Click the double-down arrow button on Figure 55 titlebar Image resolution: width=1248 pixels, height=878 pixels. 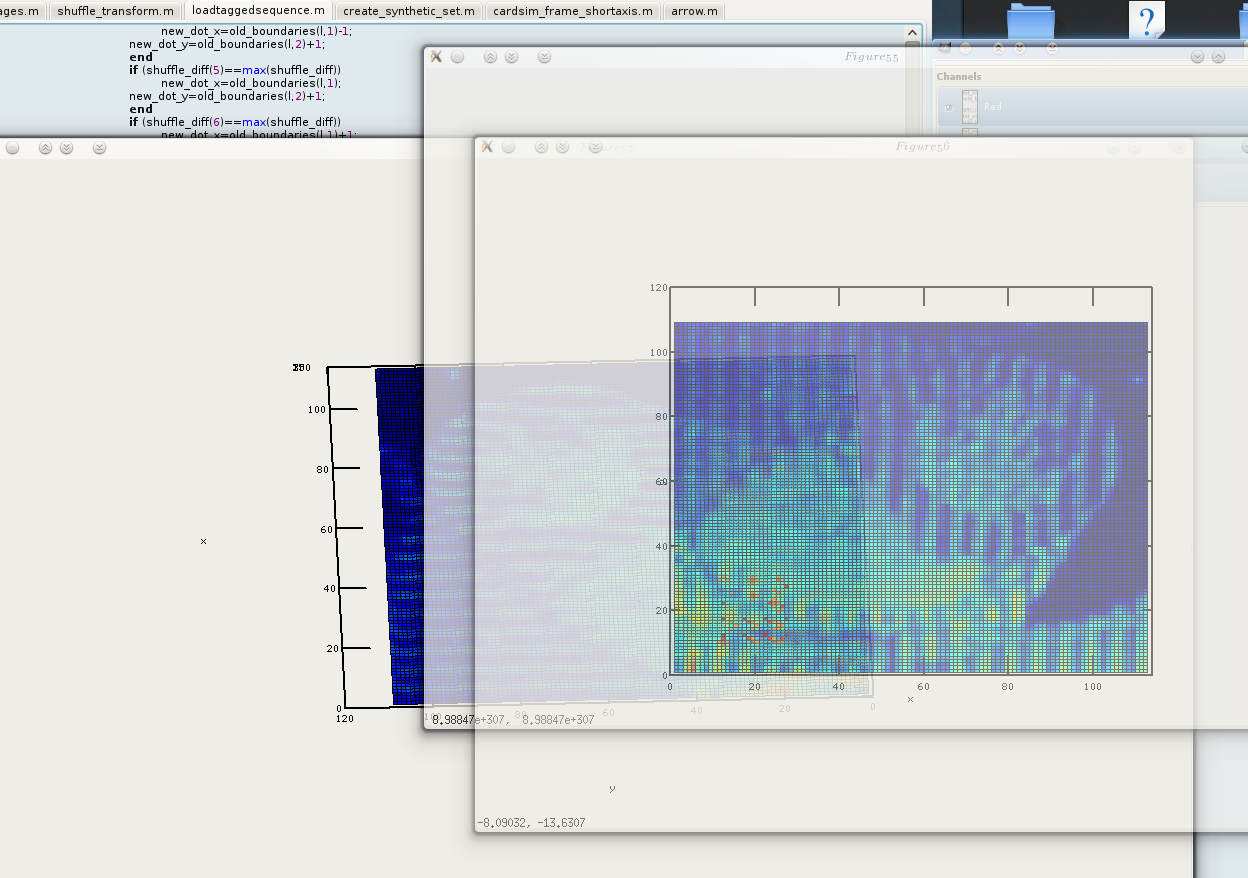511,57
